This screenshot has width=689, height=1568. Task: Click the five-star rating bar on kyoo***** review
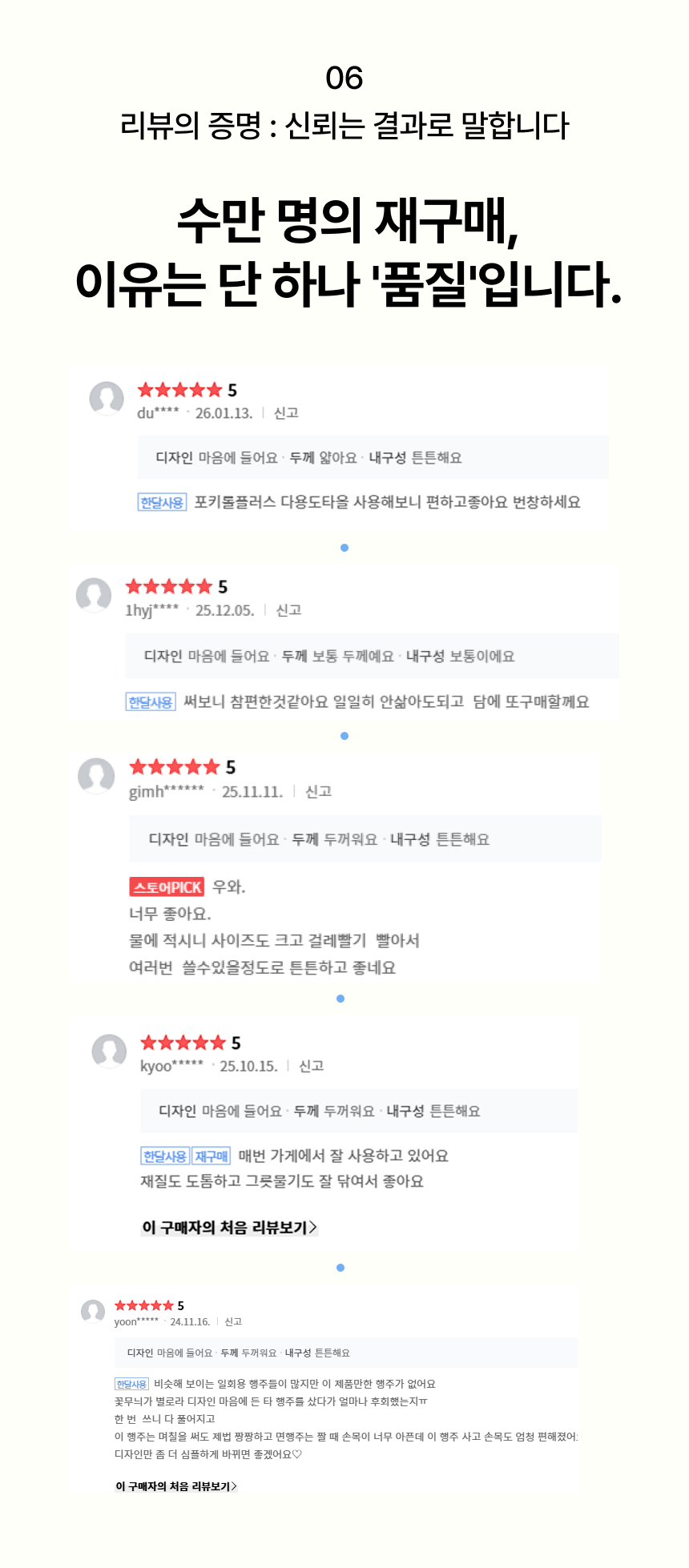point(182,1043)
